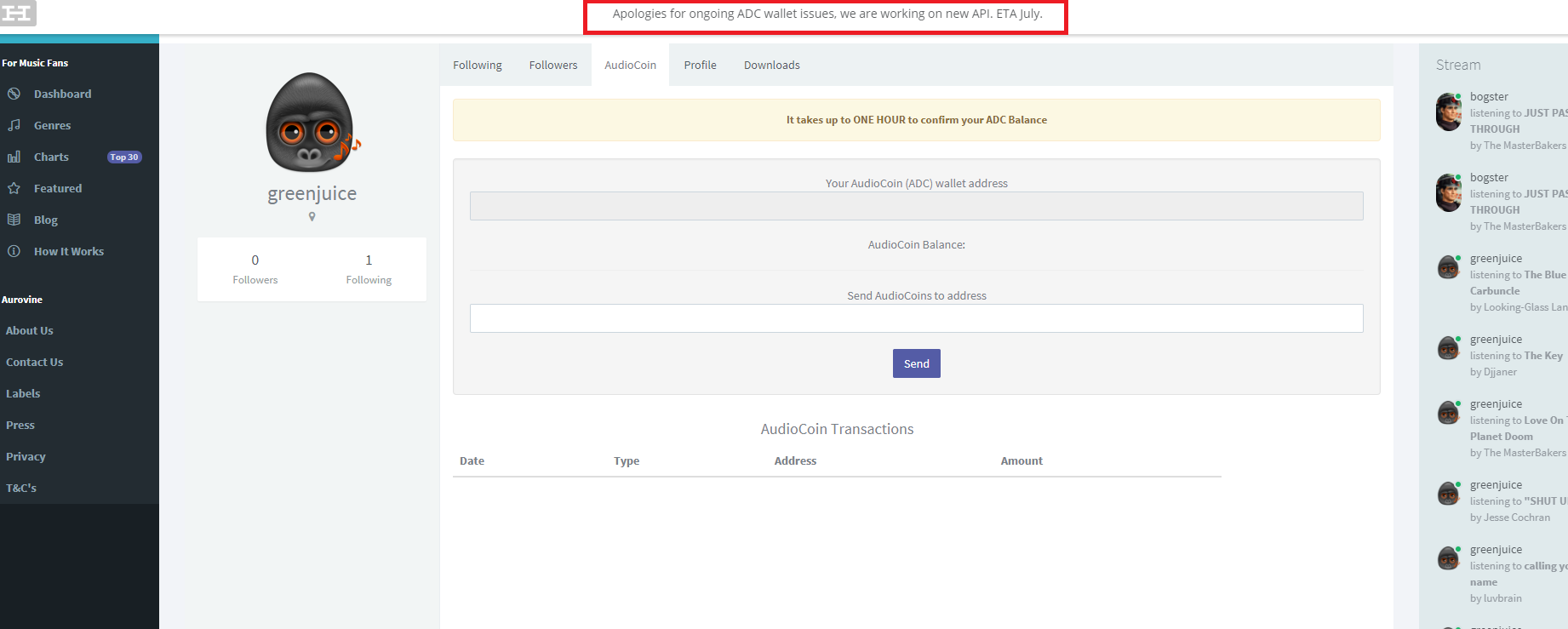Open the Genres sidebar link
The width and height of the screenshot is (1568, 629).
point(52,125)
